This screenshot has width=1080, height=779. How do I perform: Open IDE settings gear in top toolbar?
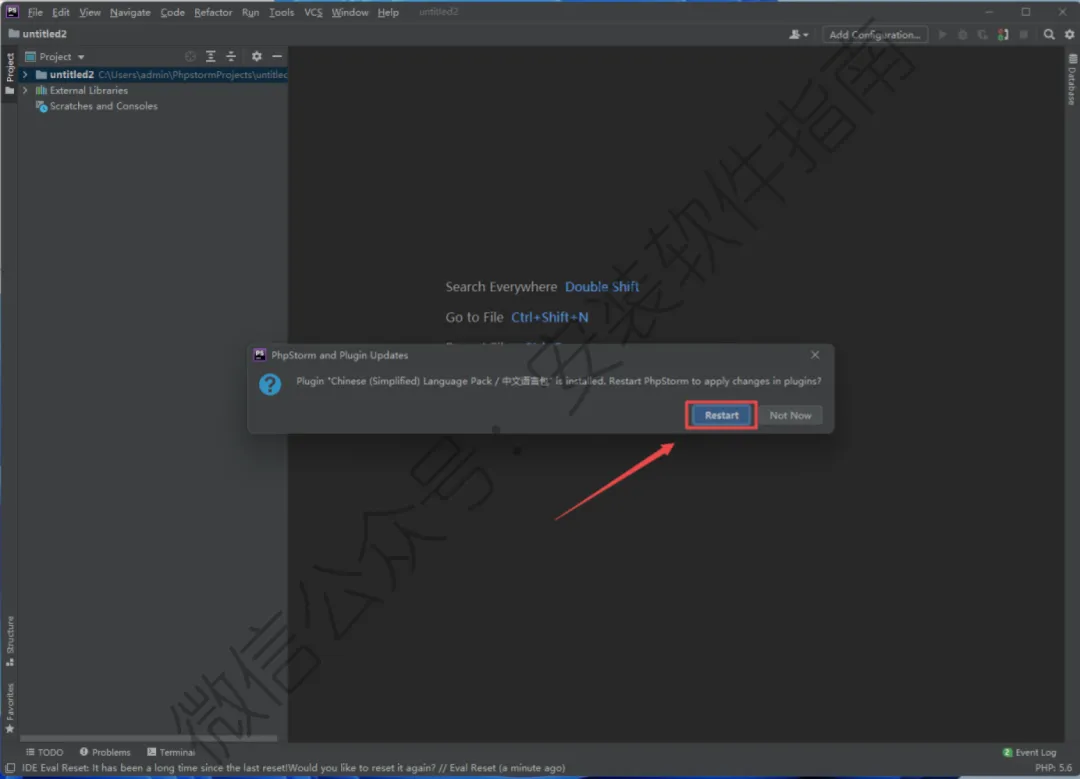coord(1069,34)
